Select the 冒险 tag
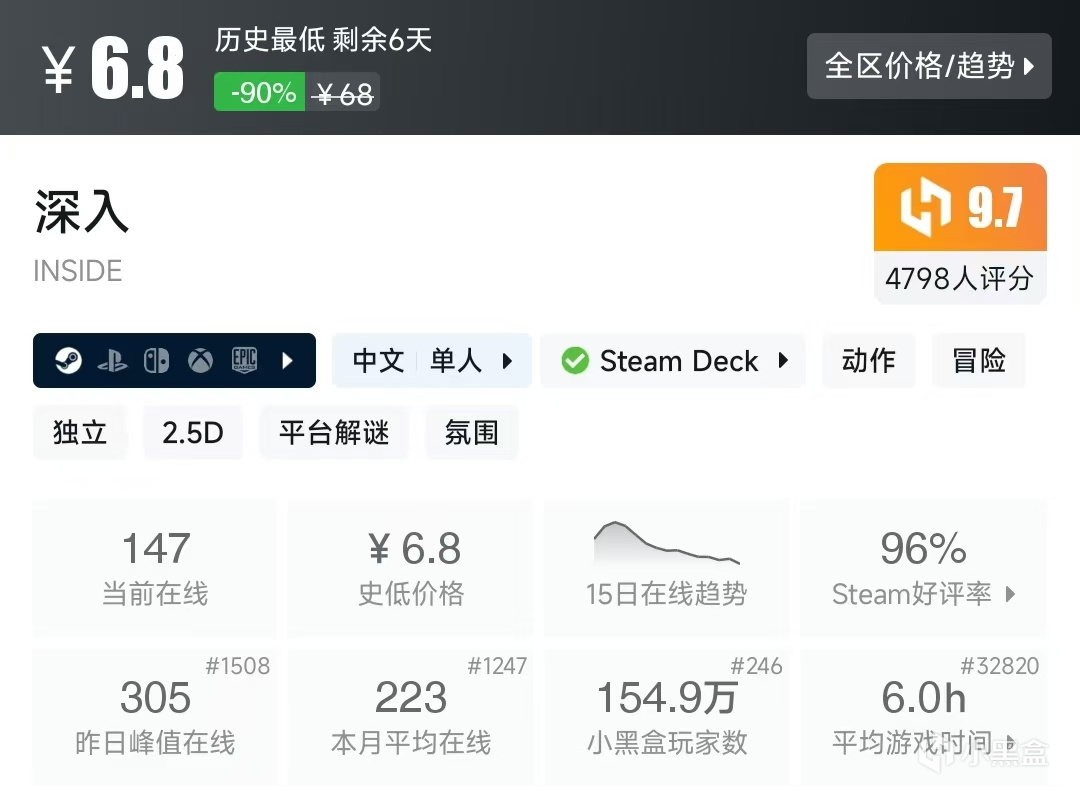 [x=979, y=361]
